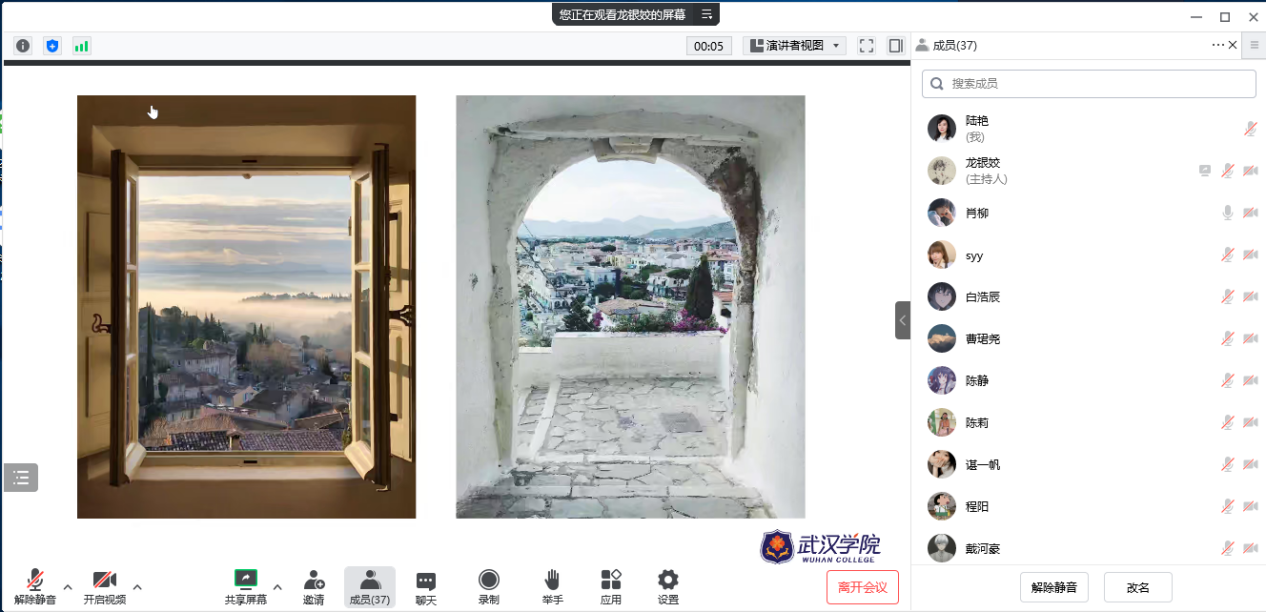The width and height of the screenshot is (1266, 612).
Task: Click the 搜索成员 search field
Action: click(1088, 84)
